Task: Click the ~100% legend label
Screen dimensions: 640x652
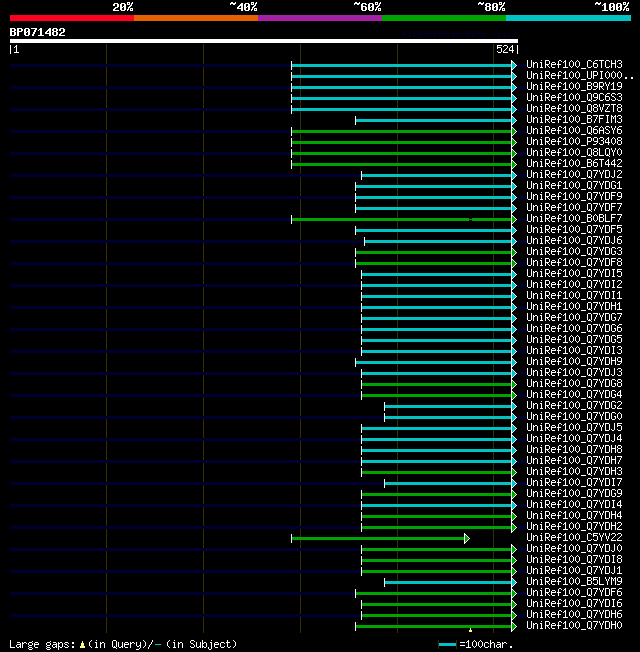Action: [612, 7]
